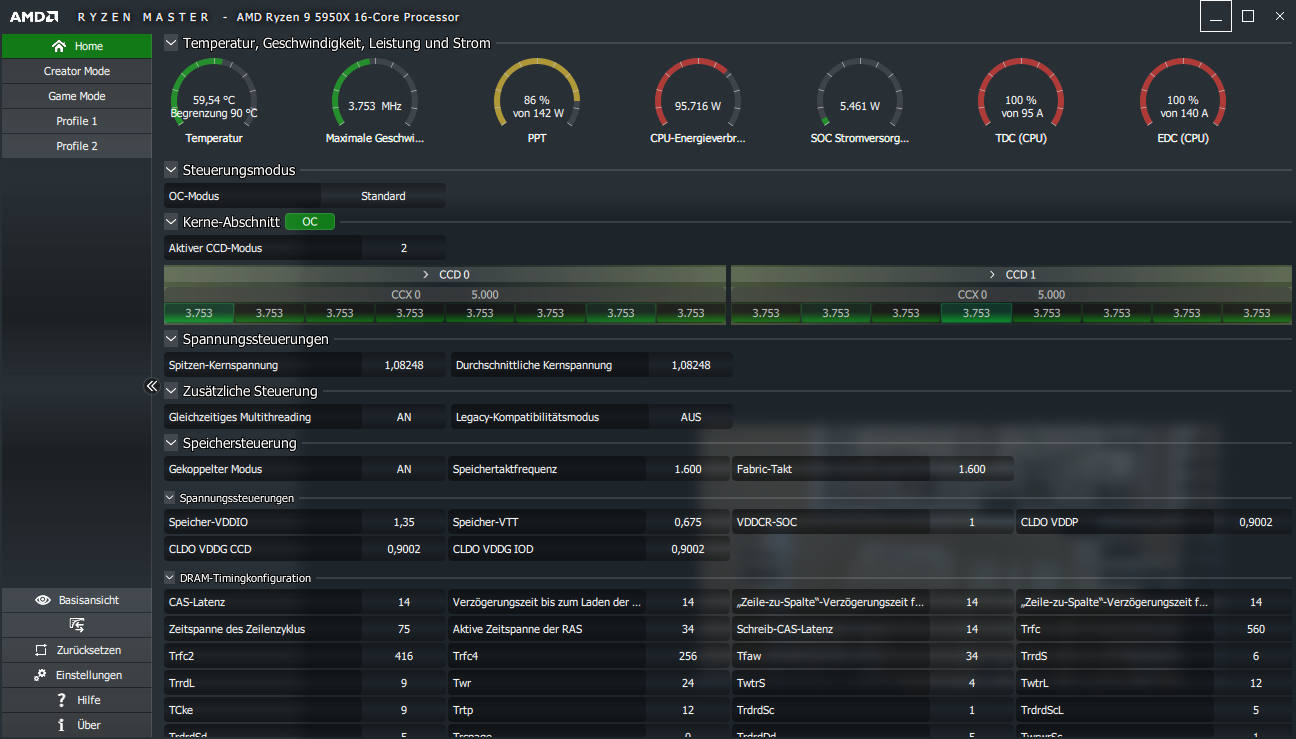Click the Temperatur gauge
This screenshot has height=739, width=1296.
tap(214, 102)
